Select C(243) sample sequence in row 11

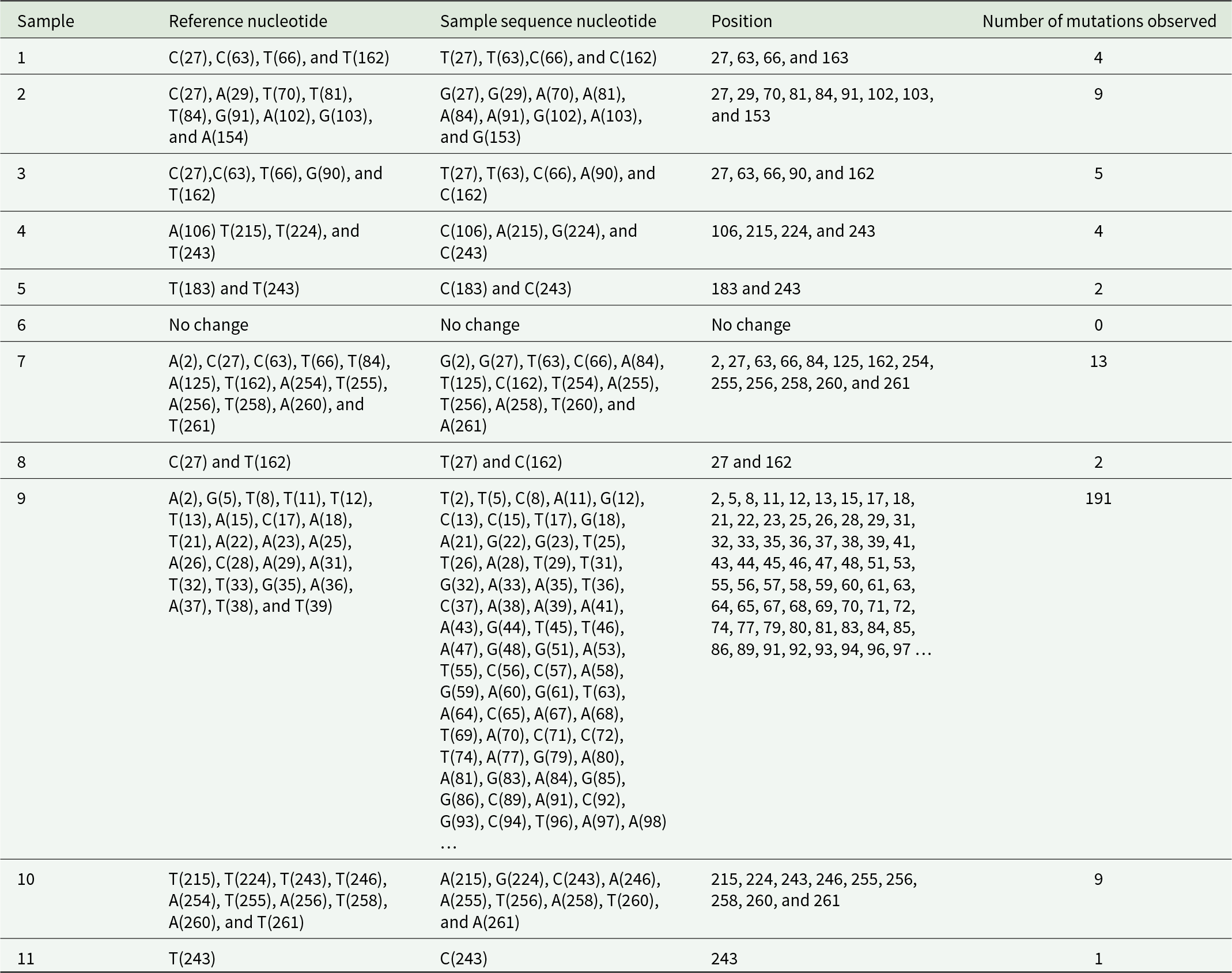click(463, 959)
